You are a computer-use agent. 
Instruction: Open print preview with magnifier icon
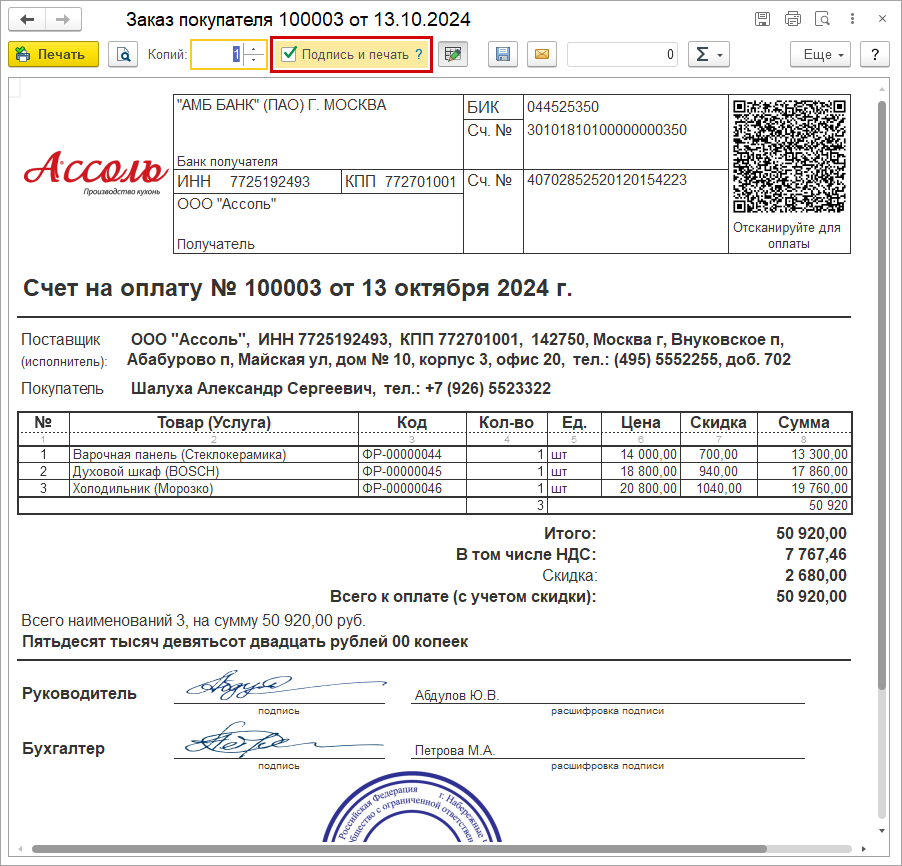click(x=123, y=55)
